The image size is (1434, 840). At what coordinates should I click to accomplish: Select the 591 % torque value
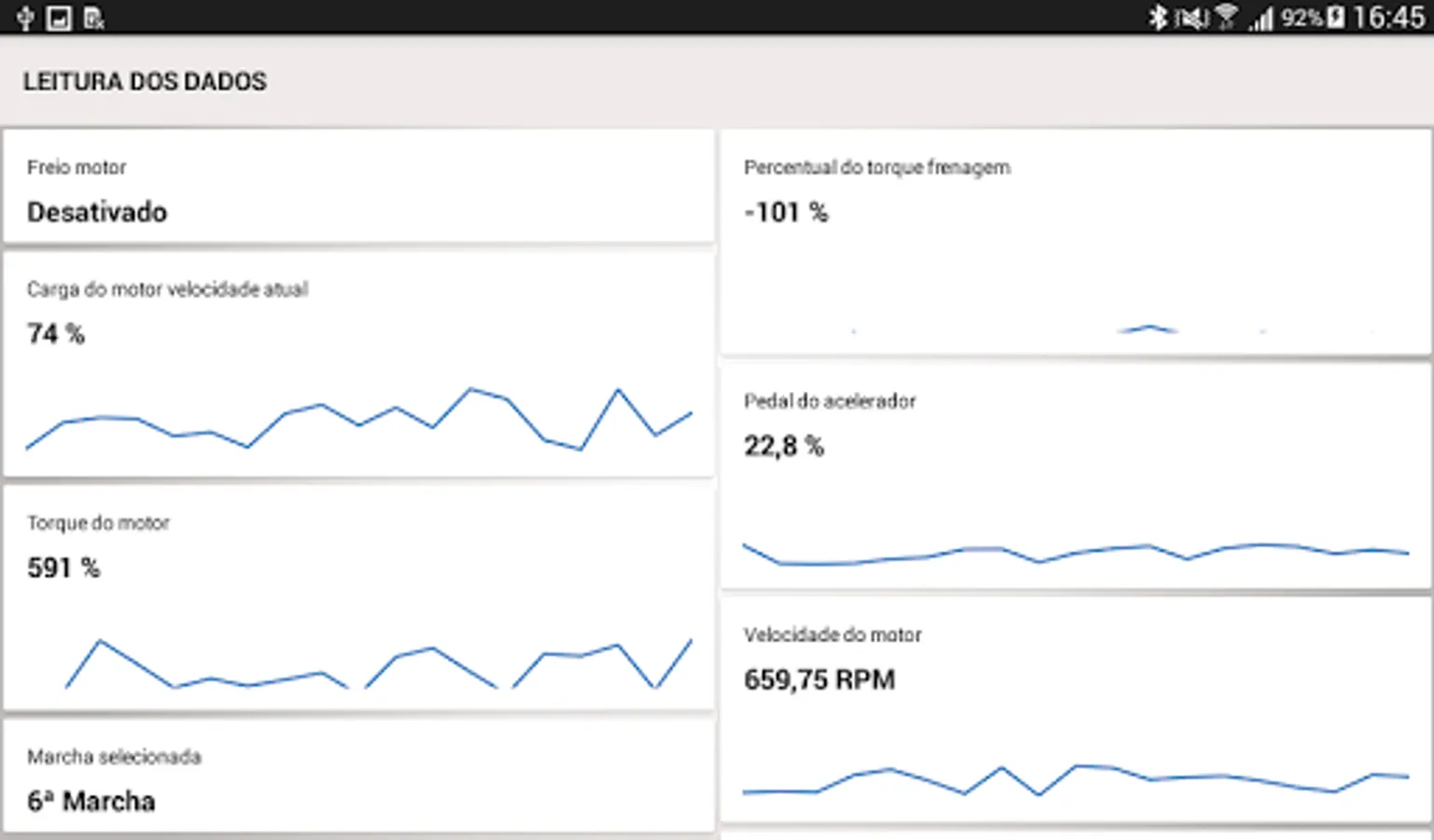pos(63,567)
